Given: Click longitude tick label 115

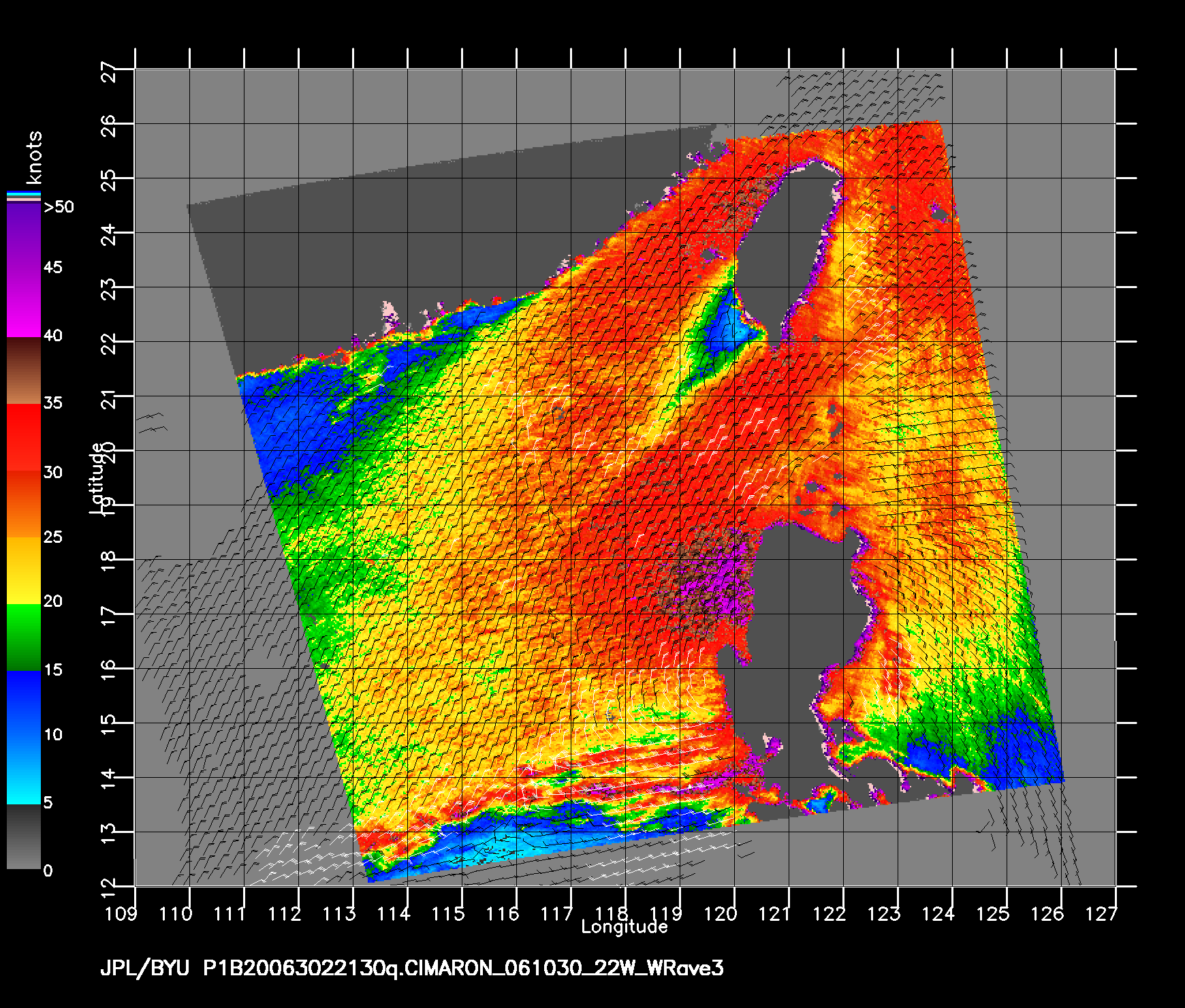Looking at the screenshot, I should (x=448, y=913).
